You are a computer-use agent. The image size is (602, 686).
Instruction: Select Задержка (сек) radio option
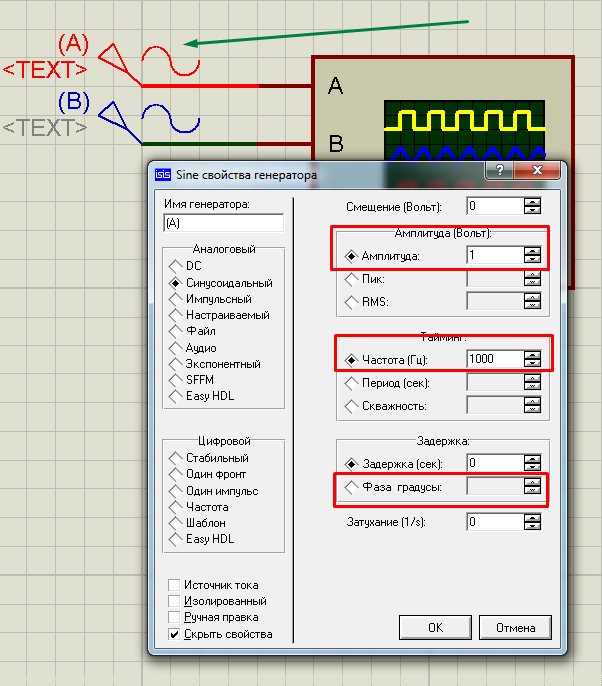[x=351, y=464]
